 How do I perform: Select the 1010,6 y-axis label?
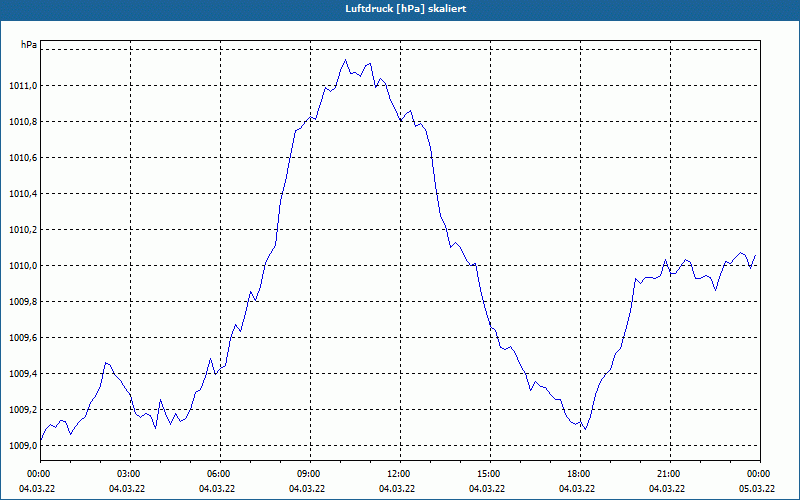pyautogui.click(x=23, y=158)
